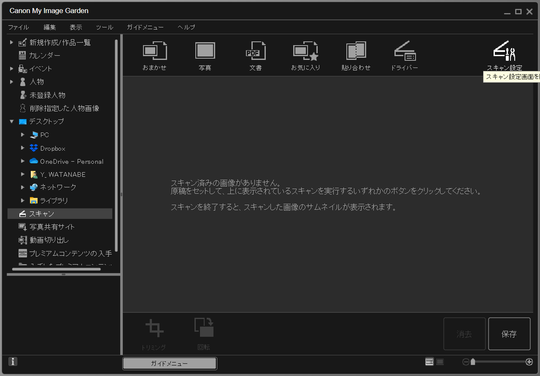Open the Tools (ツール) menu

coord(105,27)
